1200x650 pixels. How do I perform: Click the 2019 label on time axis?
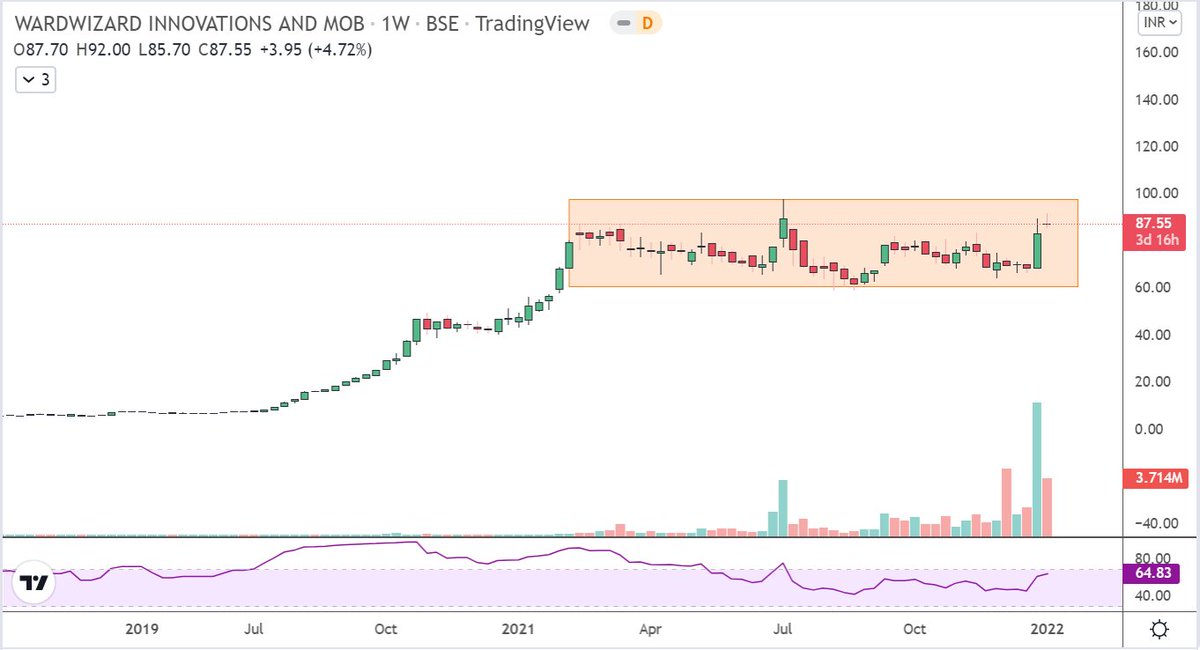pos(142,630)
